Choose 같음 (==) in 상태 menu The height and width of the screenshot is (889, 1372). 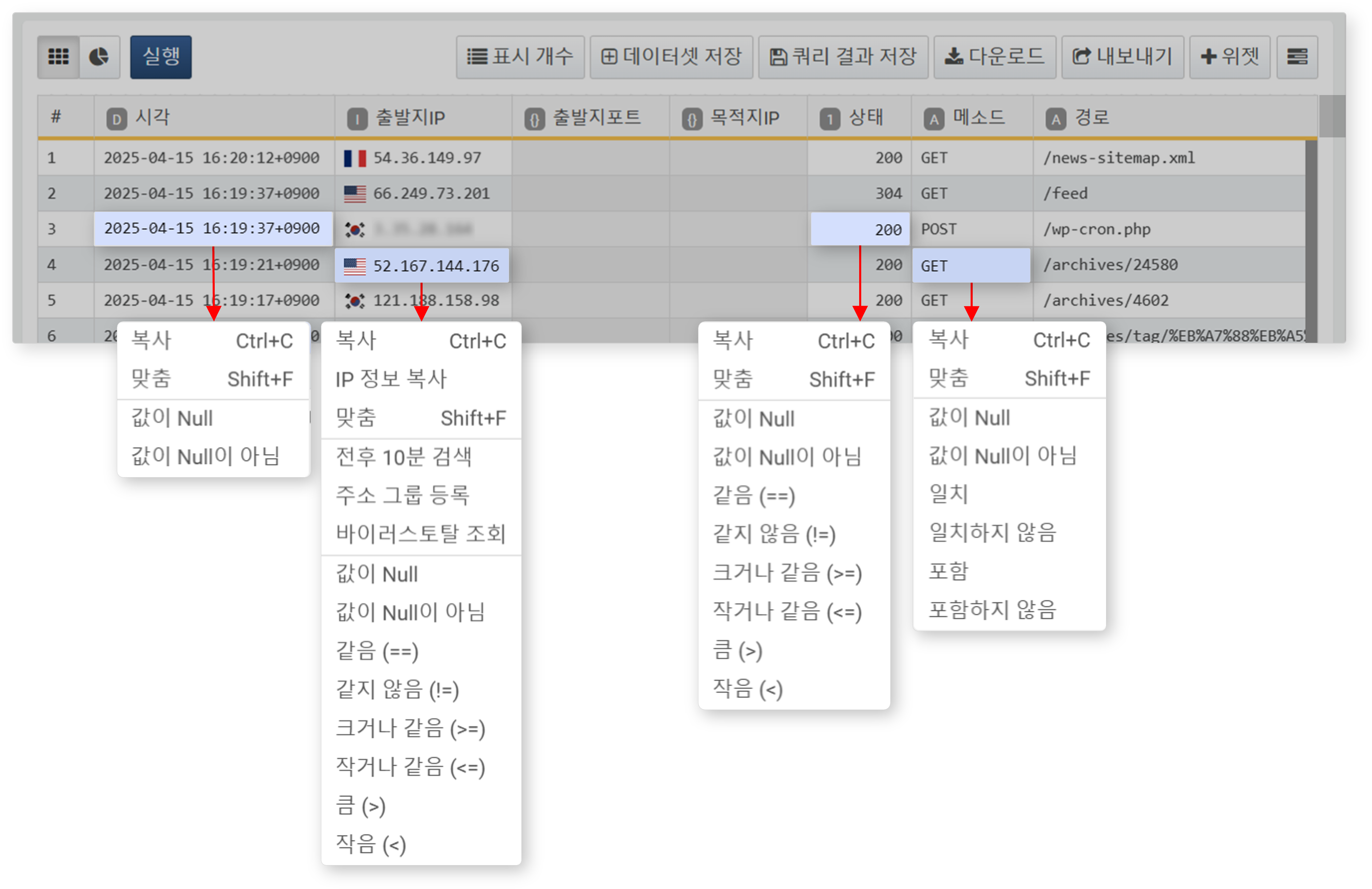pyautogui.click(x=794, y=496)
